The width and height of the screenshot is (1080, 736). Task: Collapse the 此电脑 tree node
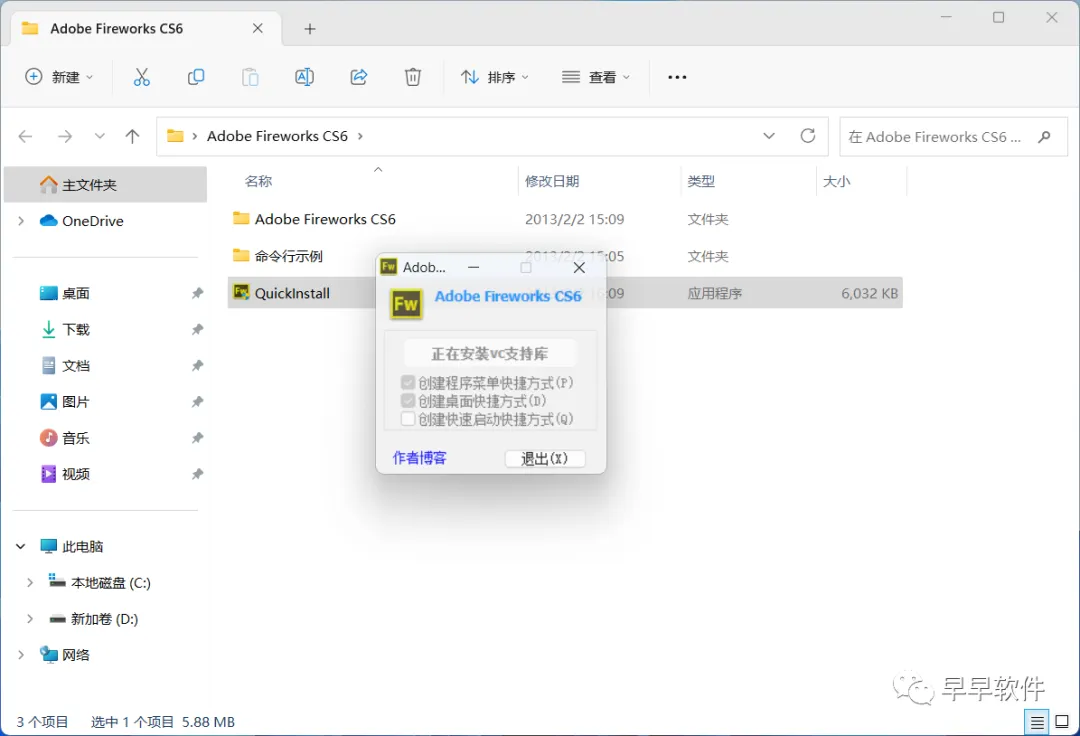point(21,547)
